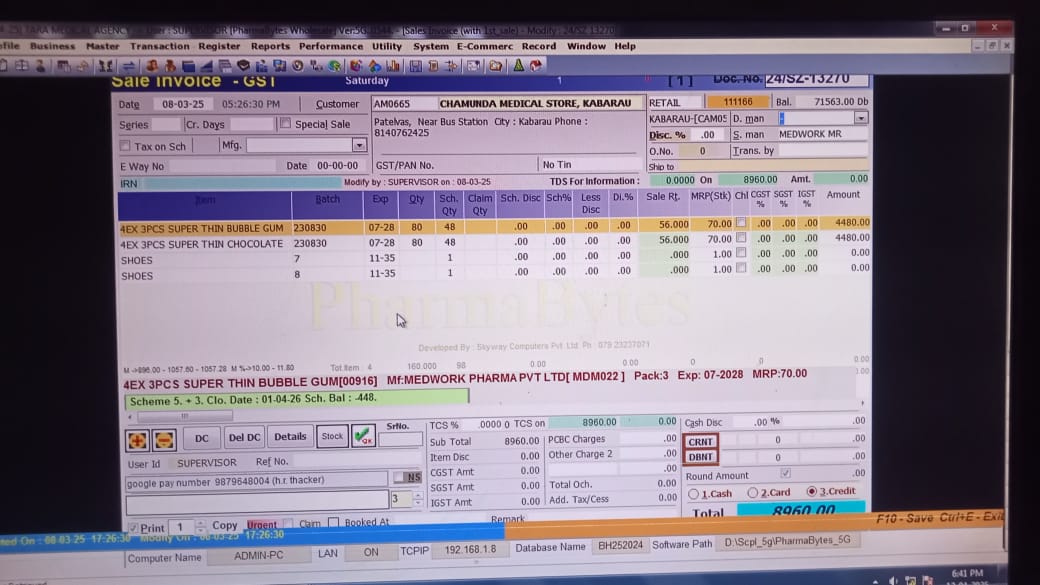This screenshot has width=1040, height=585.
Task: Click the orange minus remove-row icon
Action: [x=164, y=439]
